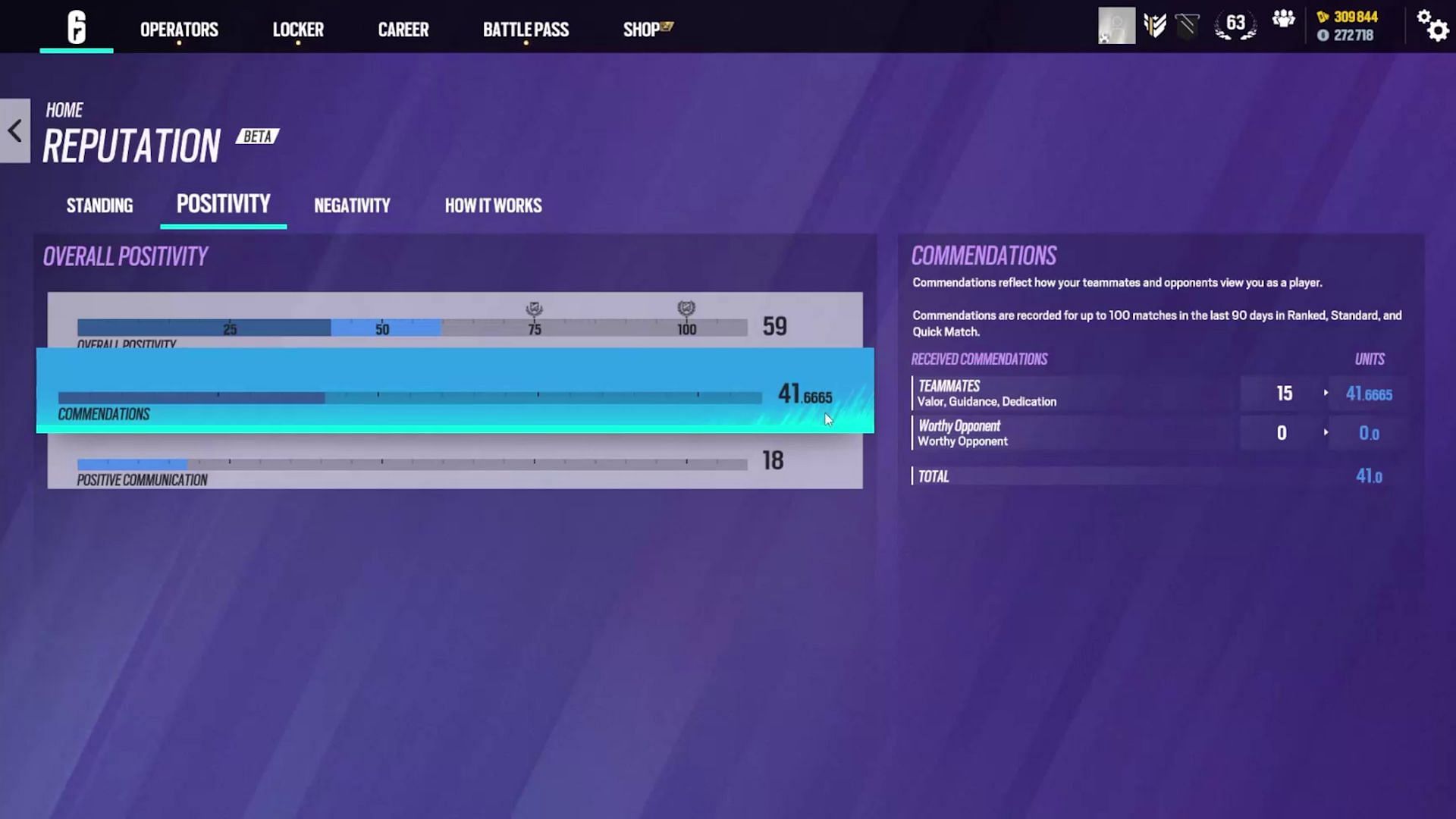The image size is (1456, 819).
Task: Select the Operators menu icon
Action: [x=179, y=29]
